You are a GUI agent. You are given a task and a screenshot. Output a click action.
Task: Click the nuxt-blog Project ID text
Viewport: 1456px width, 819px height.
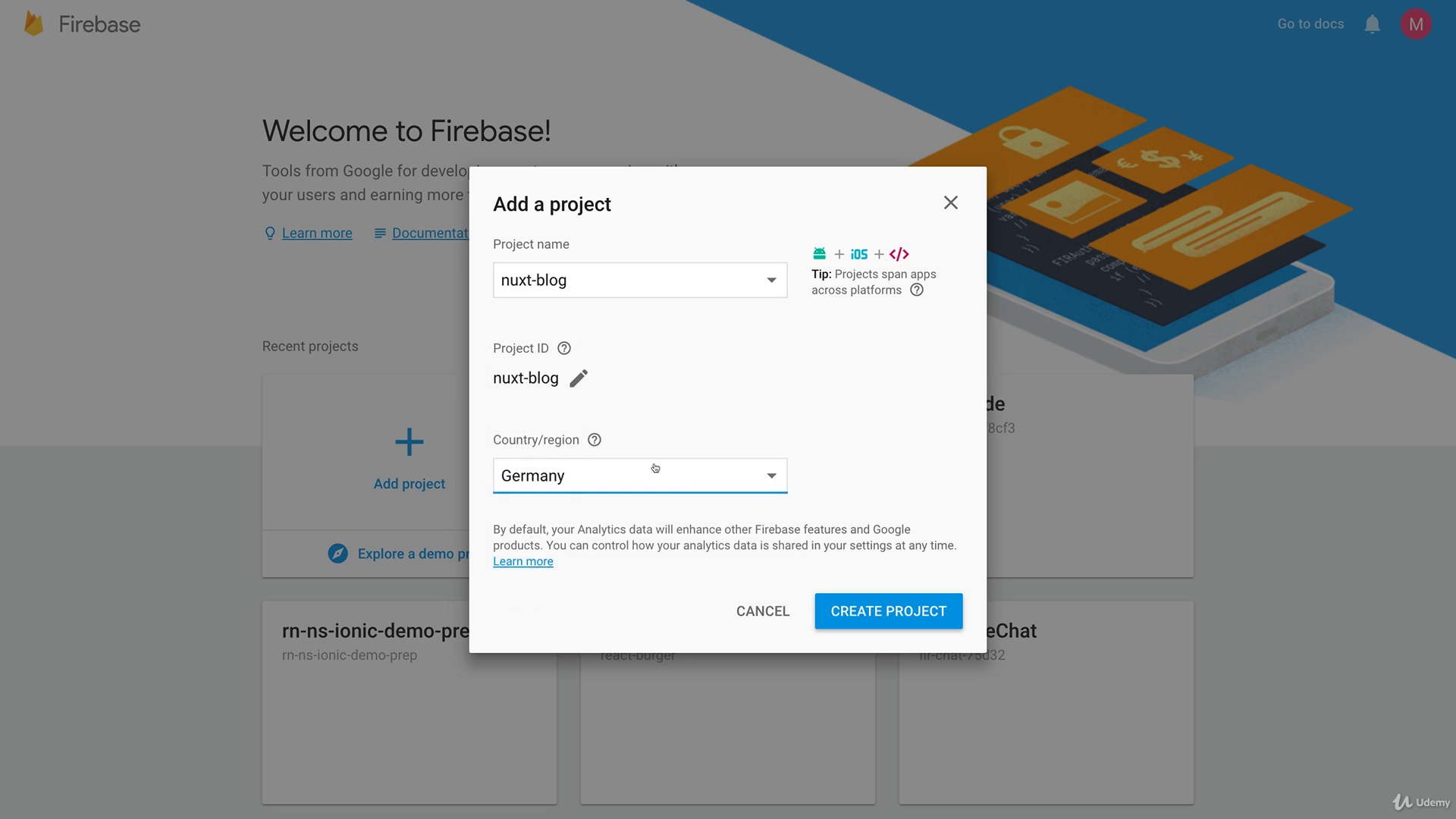526,378
